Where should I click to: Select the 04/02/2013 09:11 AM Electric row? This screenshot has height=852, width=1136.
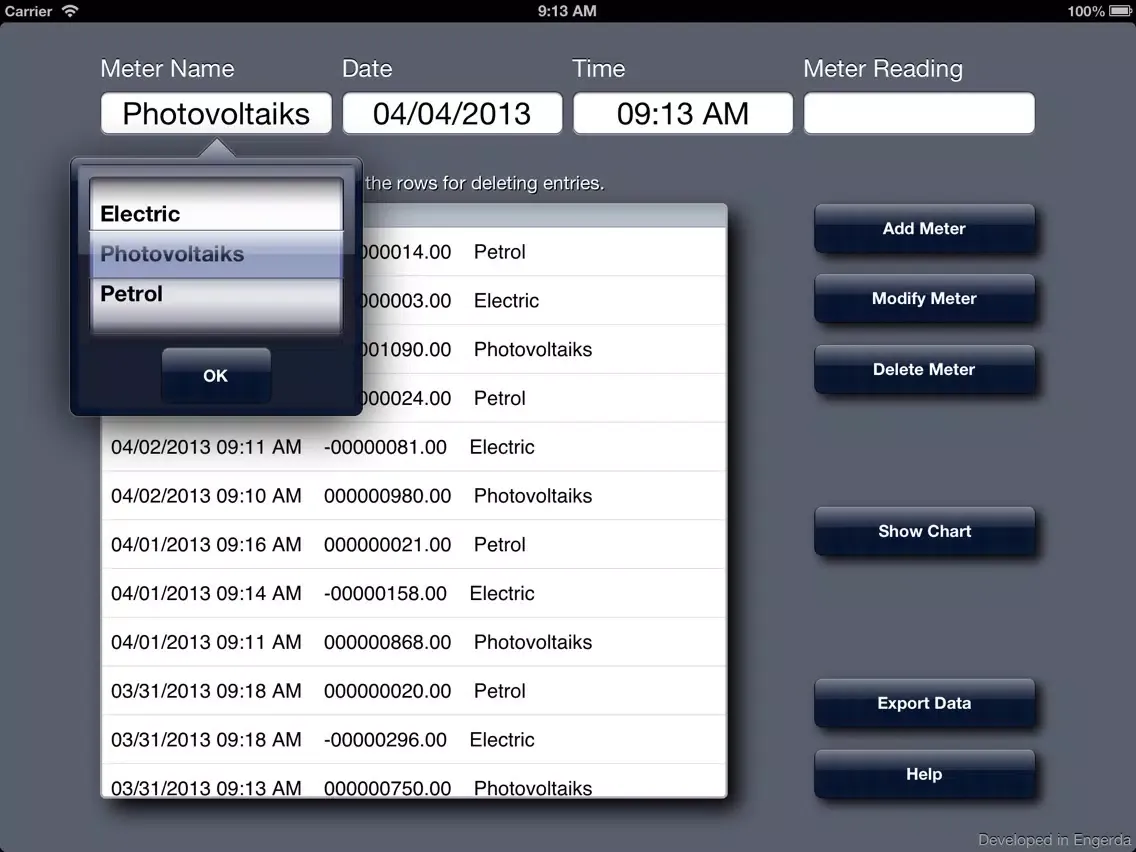(414, 446)
